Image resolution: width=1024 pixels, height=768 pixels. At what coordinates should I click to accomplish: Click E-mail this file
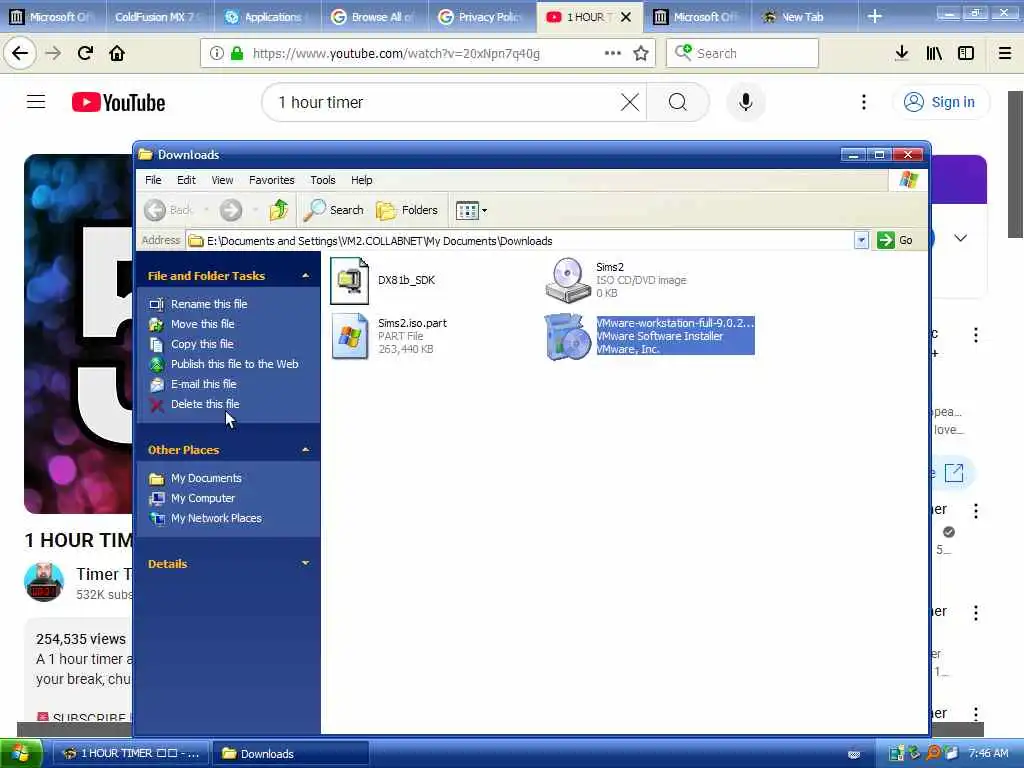click(204, 384)
